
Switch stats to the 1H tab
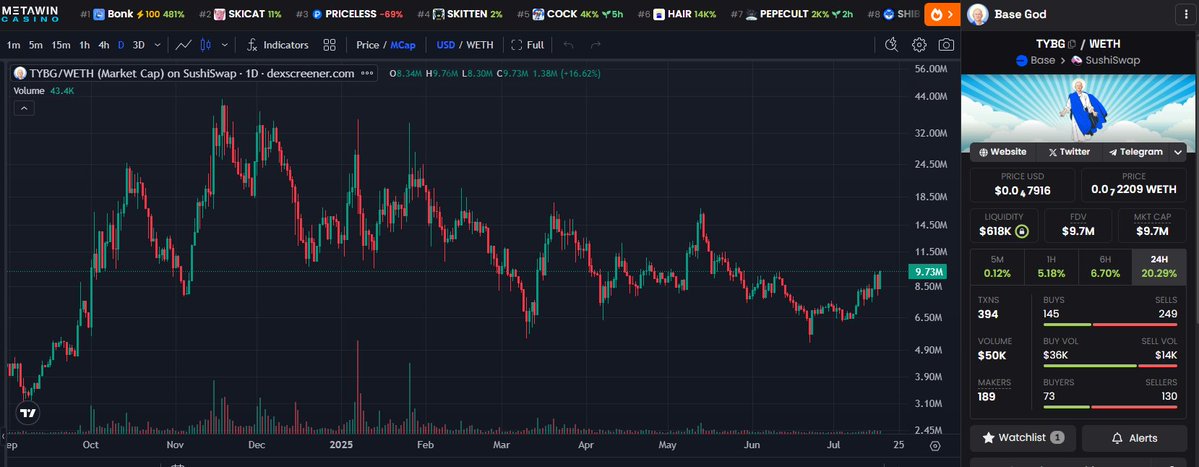(1051, 267)
